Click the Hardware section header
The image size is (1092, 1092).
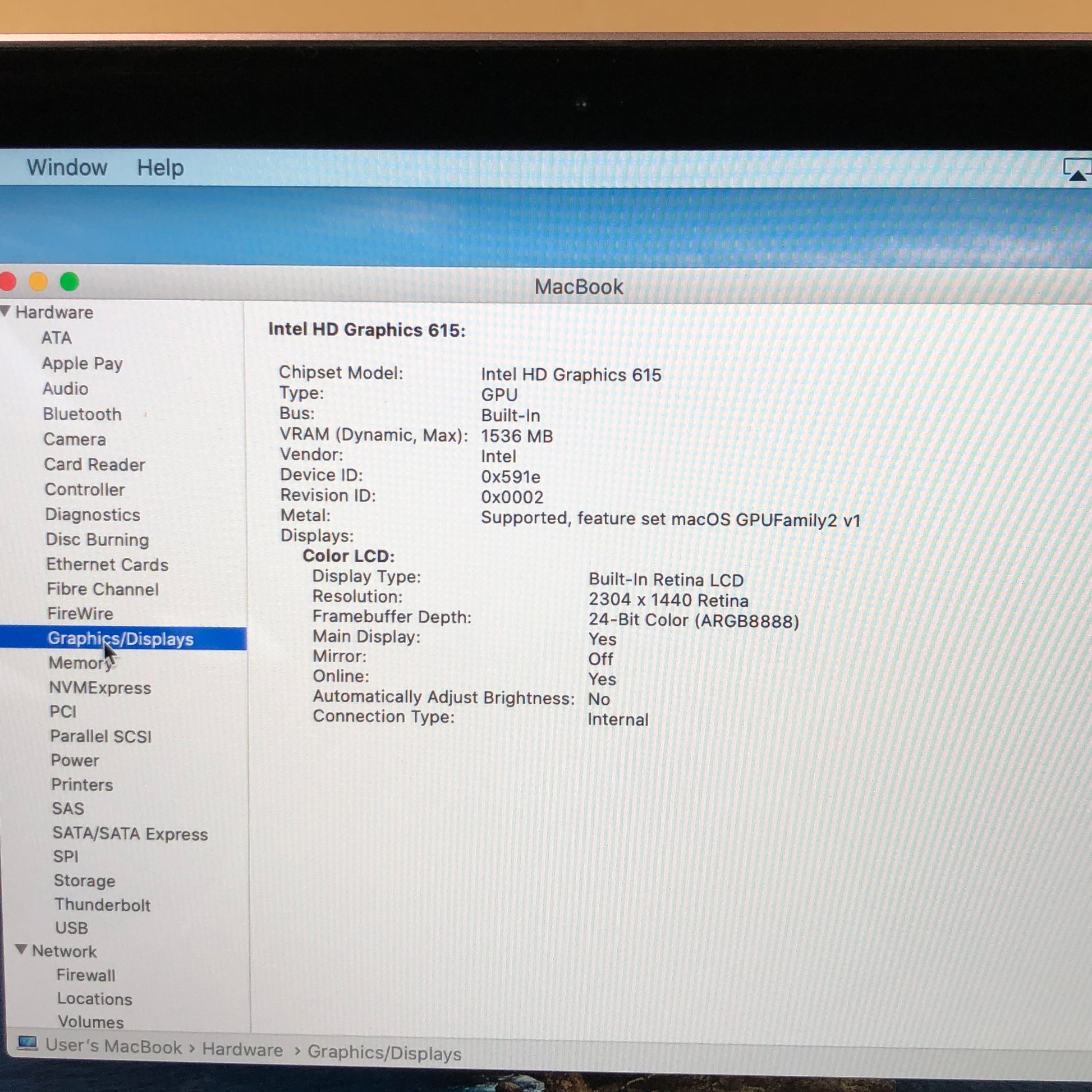54,312
